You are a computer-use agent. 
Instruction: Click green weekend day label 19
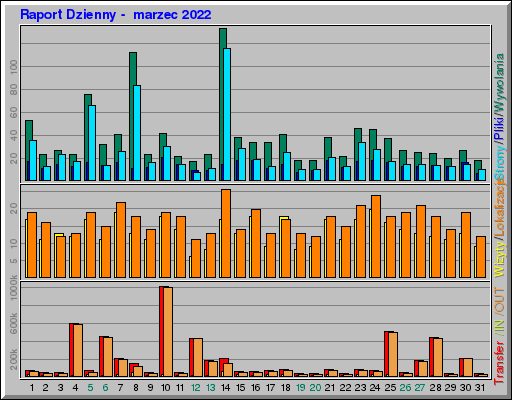point(301,388)
